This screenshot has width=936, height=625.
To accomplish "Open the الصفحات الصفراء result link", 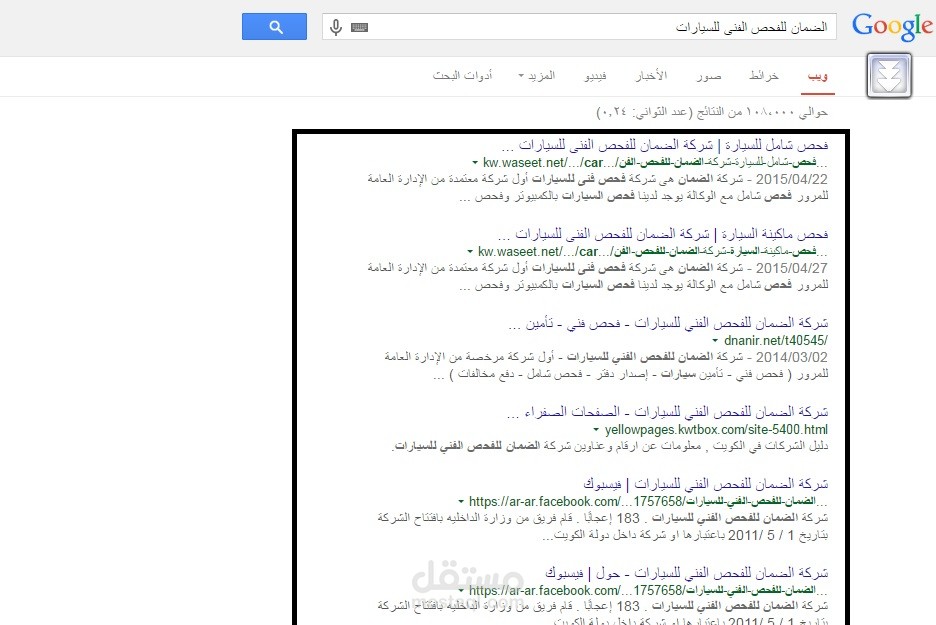I will click(667, 412).
